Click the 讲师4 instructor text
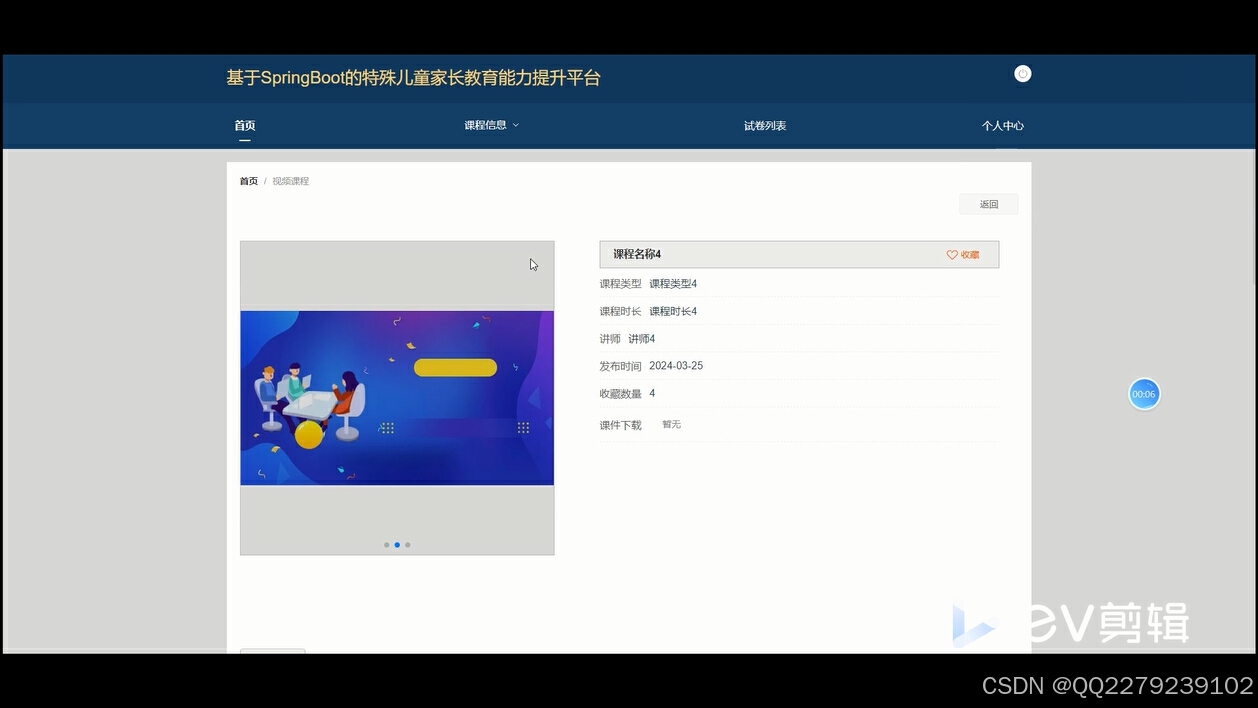 (641, 338)
